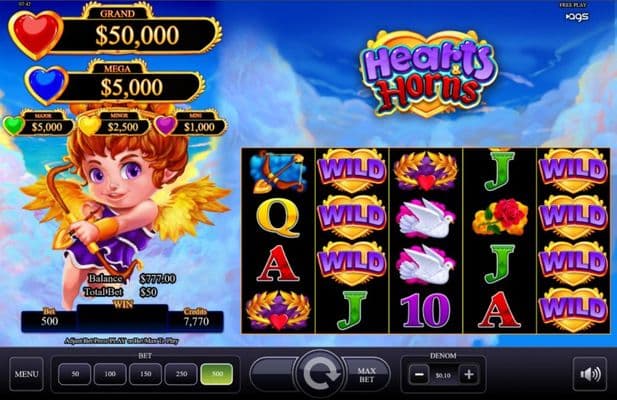617x400 pixels.
Task: Click the red Grand jackpot heart
Action: coord(36,35)
